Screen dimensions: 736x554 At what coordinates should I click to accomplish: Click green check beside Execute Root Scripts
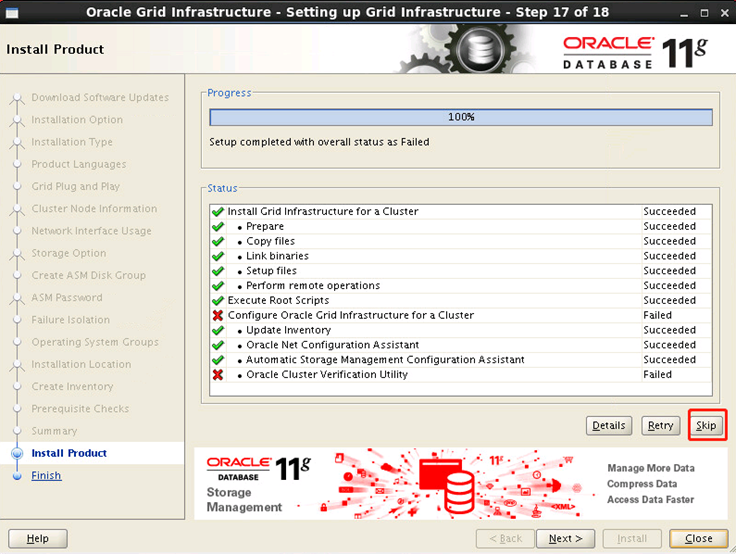[218, 300]
